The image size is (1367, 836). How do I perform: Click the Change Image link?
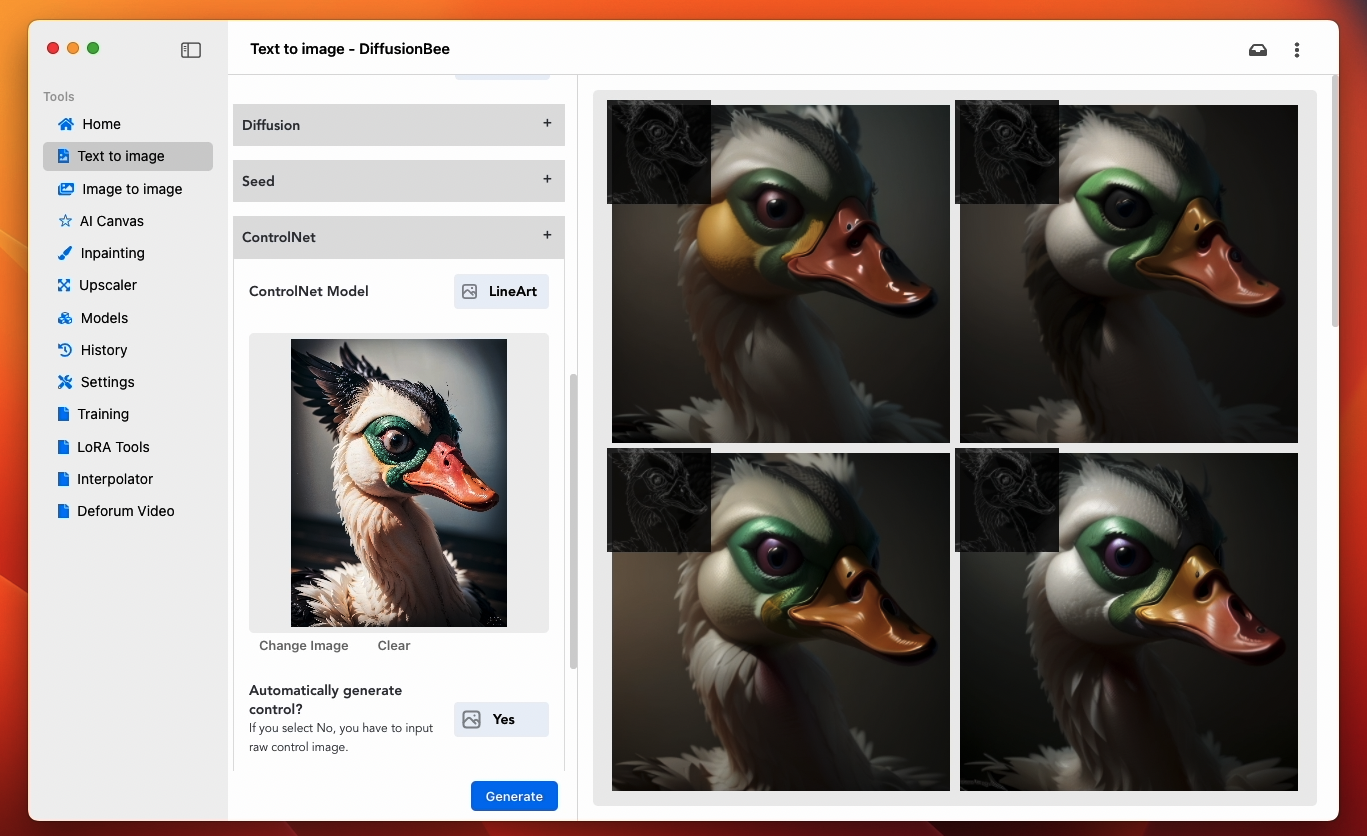pyautogui.click(x=304, y=646)
